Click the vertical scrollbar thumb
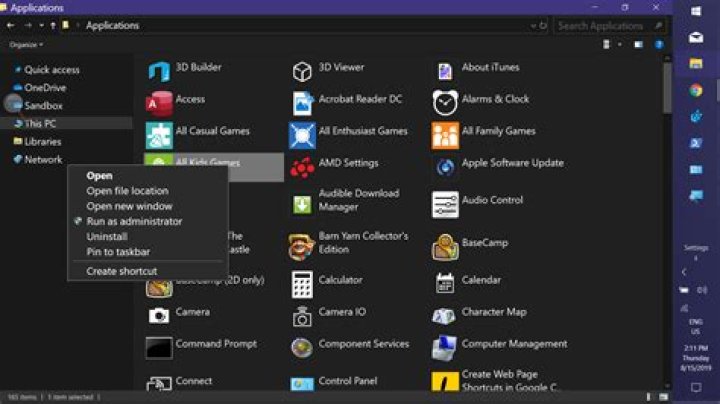Image resolution: width=720 pixels, height=404 pixels. click(x=667, y=87)
